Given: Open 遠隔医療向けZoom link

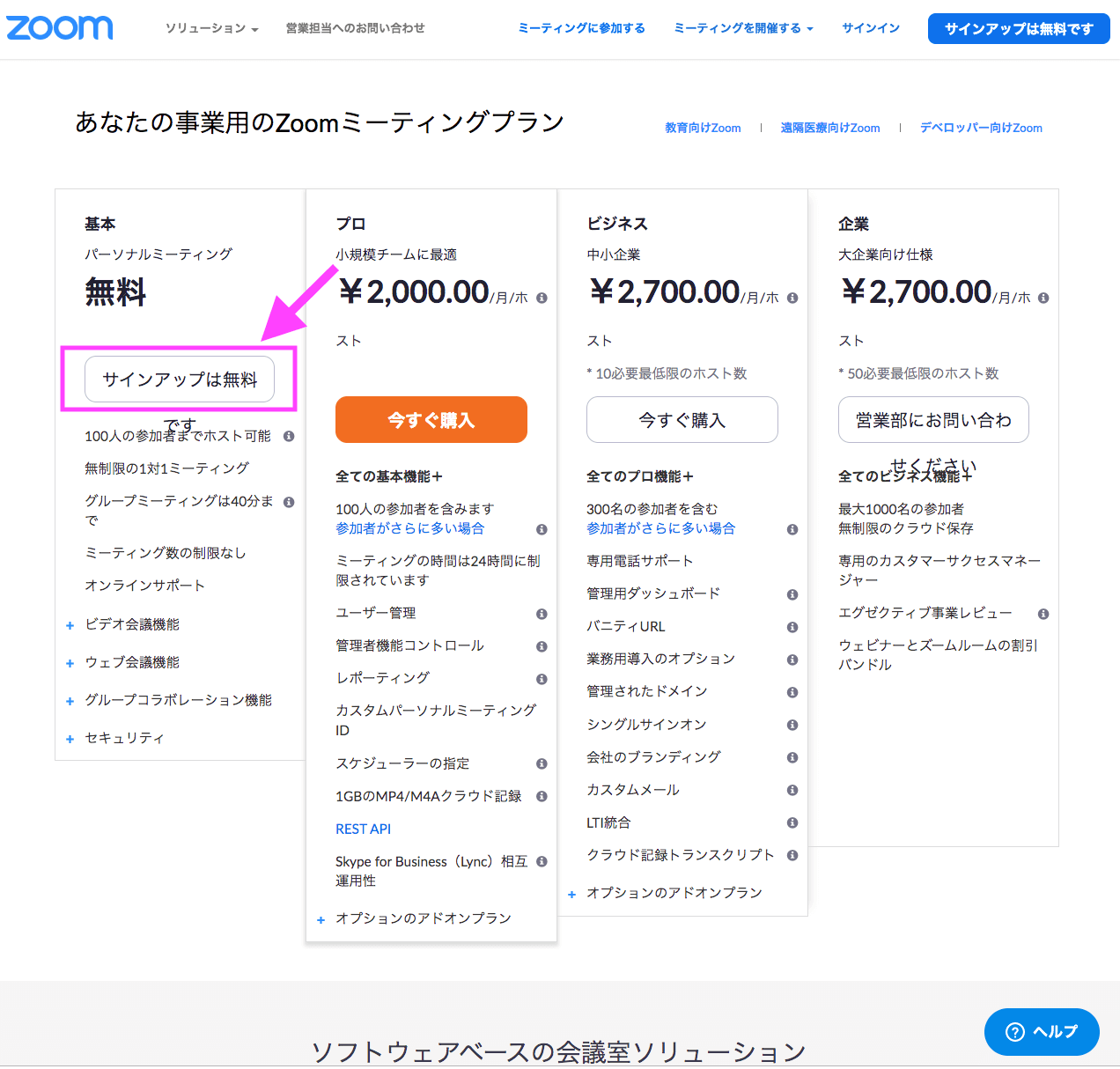Looking at the screenshot, I should (830, 128).
